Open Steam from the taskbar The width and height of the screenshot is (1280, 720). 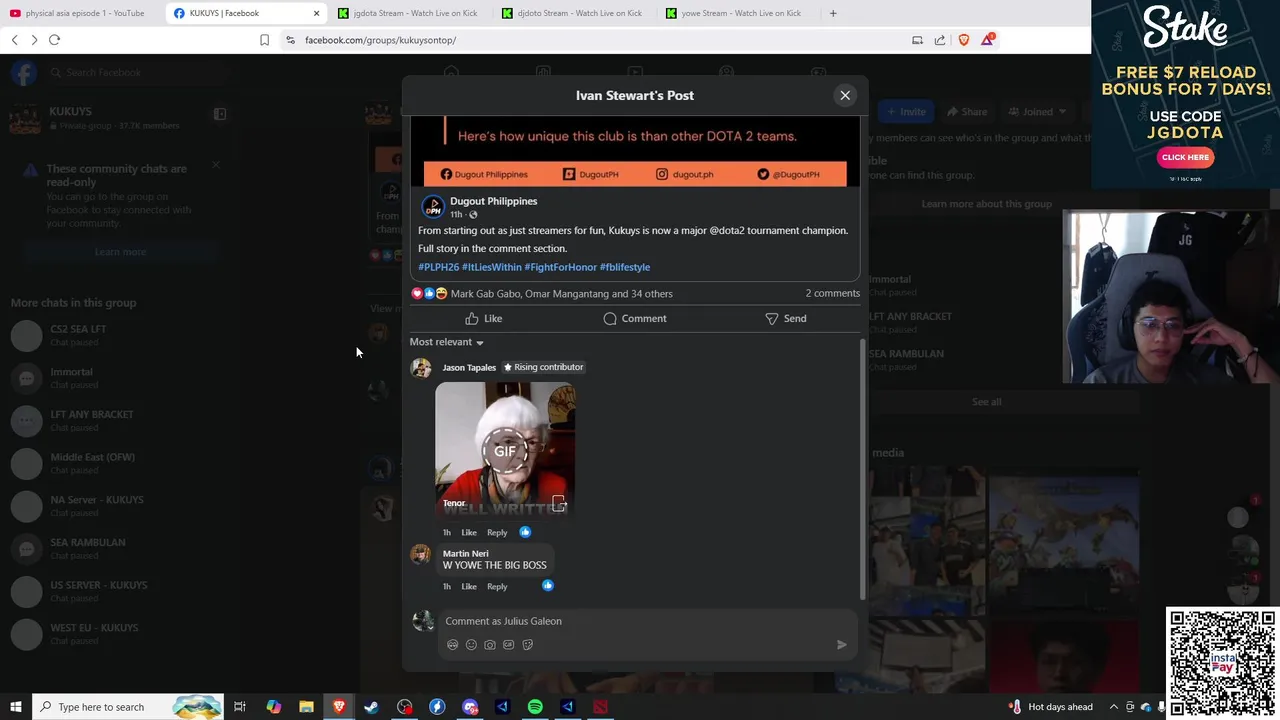[371, 707]
